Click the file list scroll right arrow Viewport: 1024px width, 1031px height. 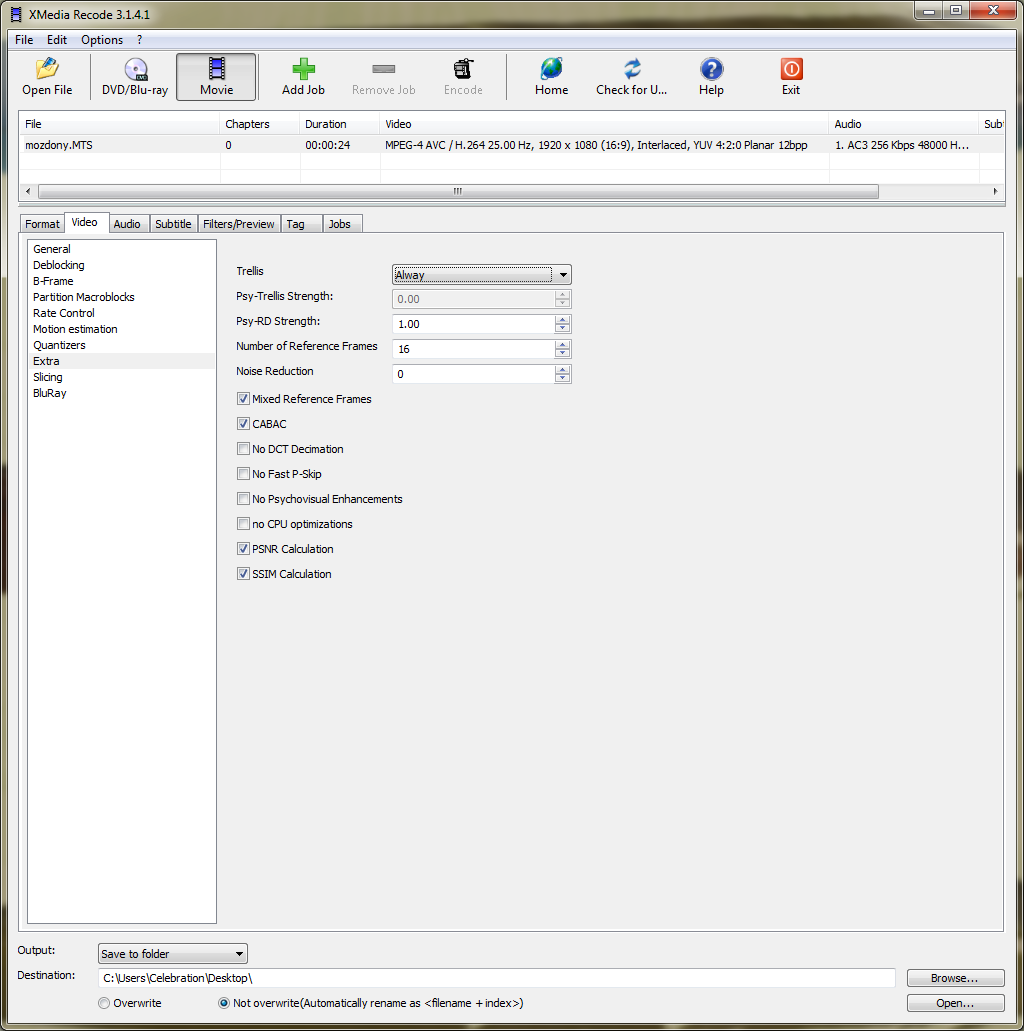[x=996, y=191]
